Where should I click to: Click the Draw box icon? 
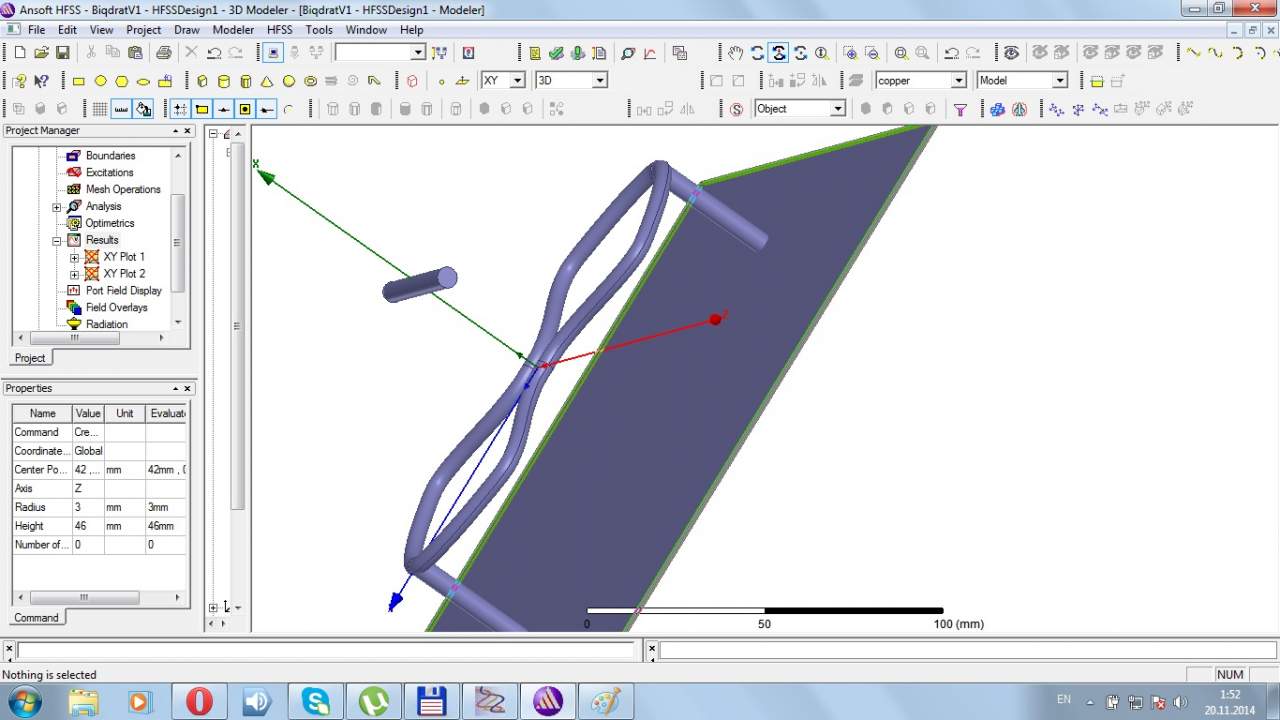tap(202, 81)
